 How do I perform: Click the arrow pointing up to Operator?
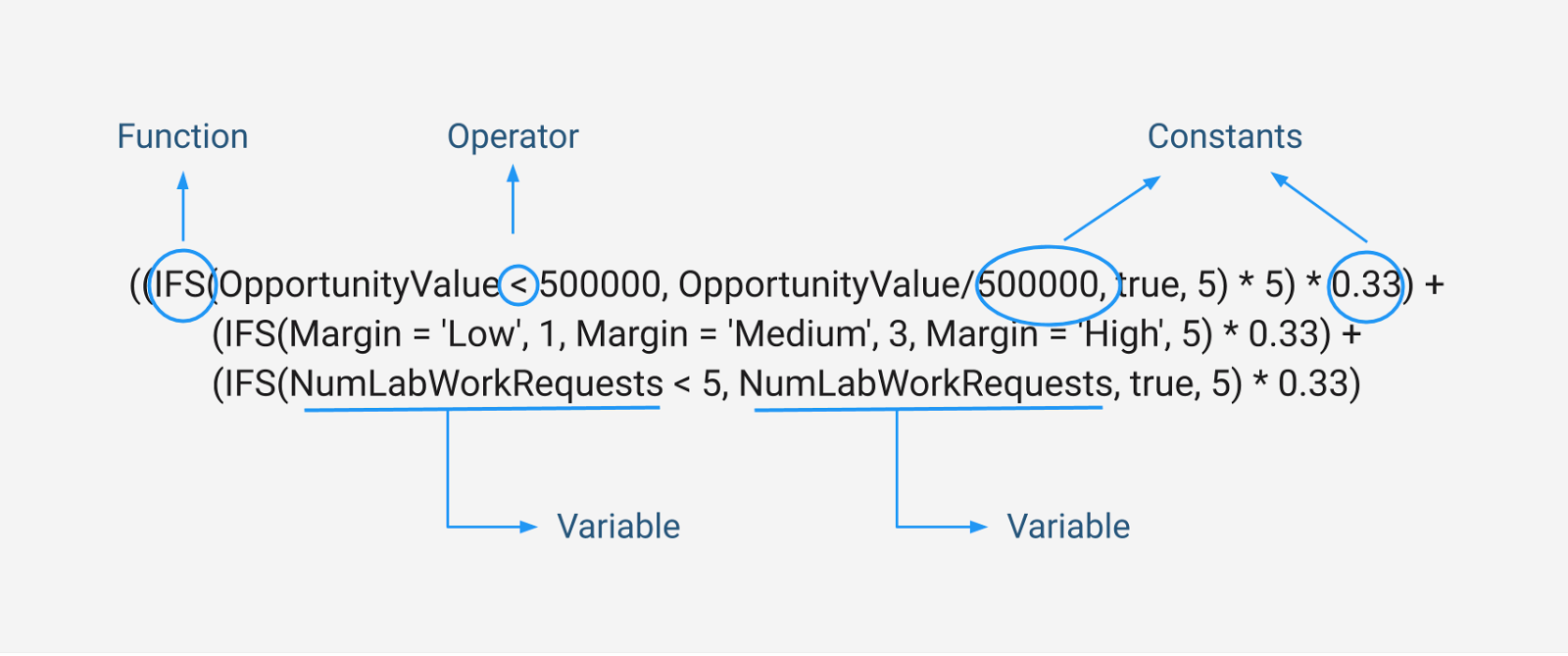click(x=513, y=200)
